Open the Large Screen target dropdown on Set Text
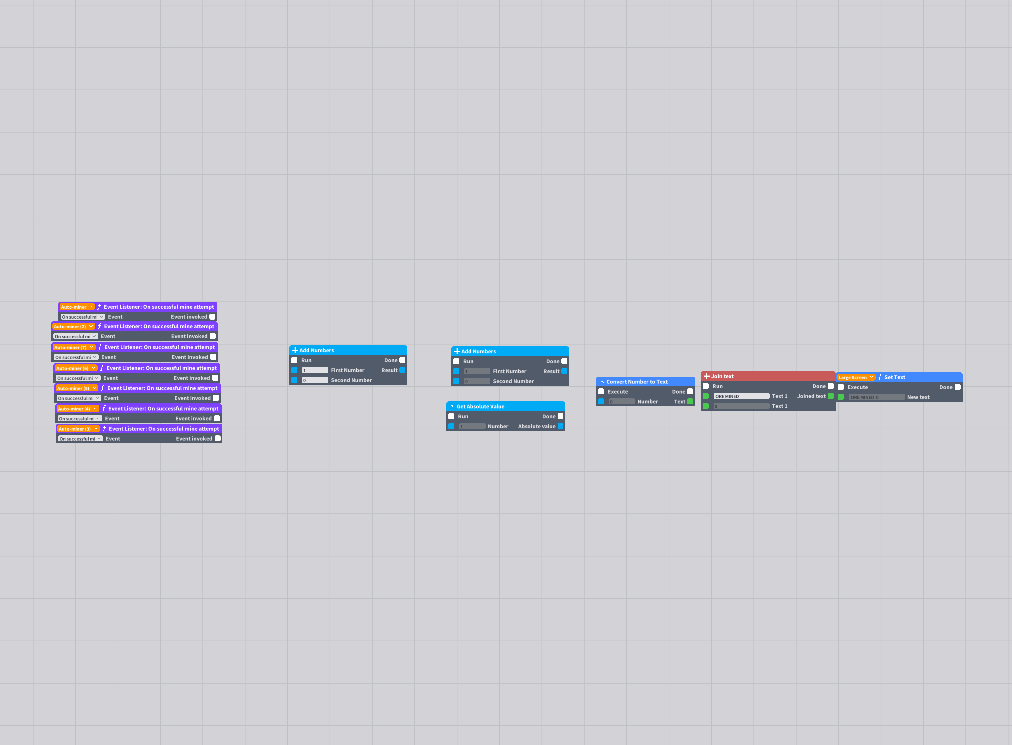Viewport: 1012px width, 745px height. pos(856,377)
